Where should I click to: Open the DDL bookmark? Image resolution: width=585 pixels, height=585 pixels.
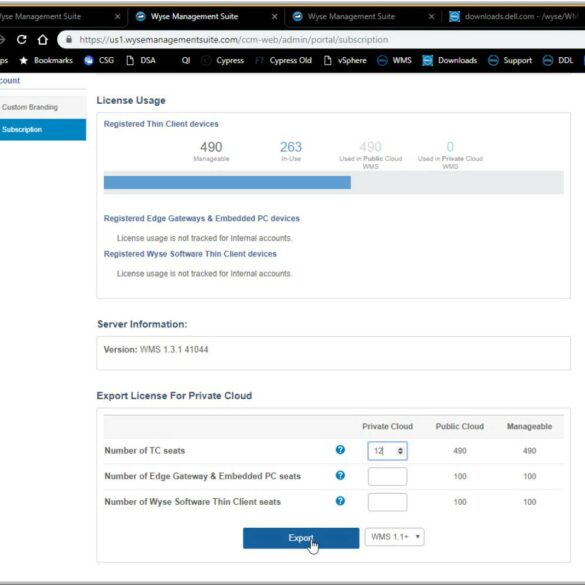coord(558,60)
